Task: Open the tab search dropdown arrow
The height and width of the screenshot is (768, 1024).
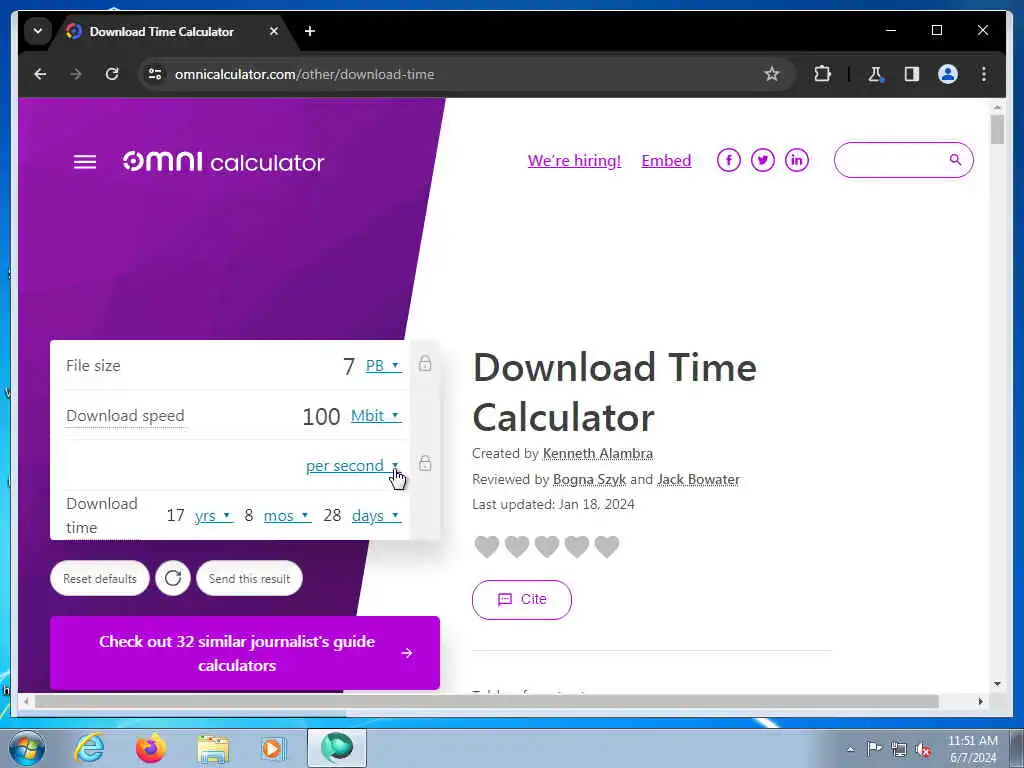Action: coord(38,31)
